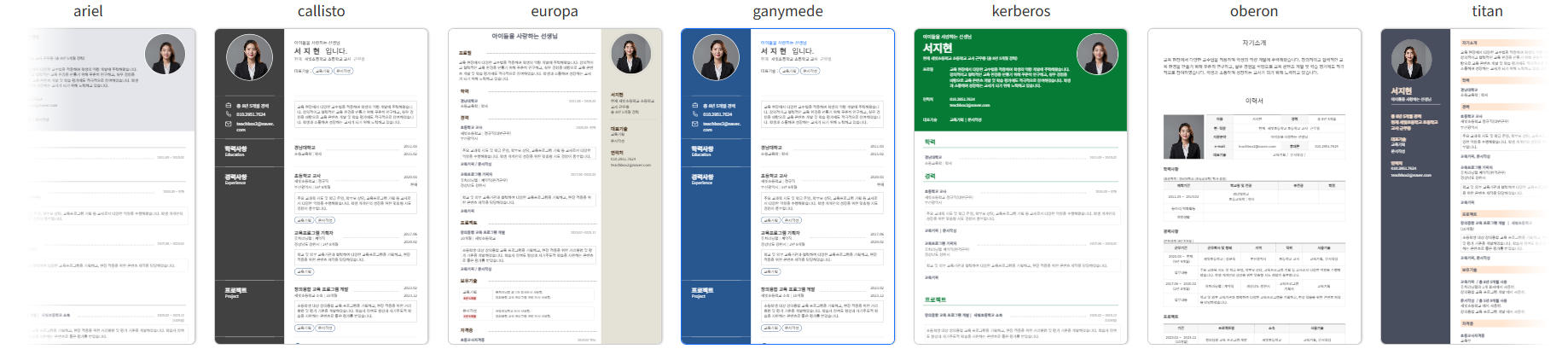The image size is (1568, 349).
Task: Click the "titan" template name
Action: click(1487, 11)
